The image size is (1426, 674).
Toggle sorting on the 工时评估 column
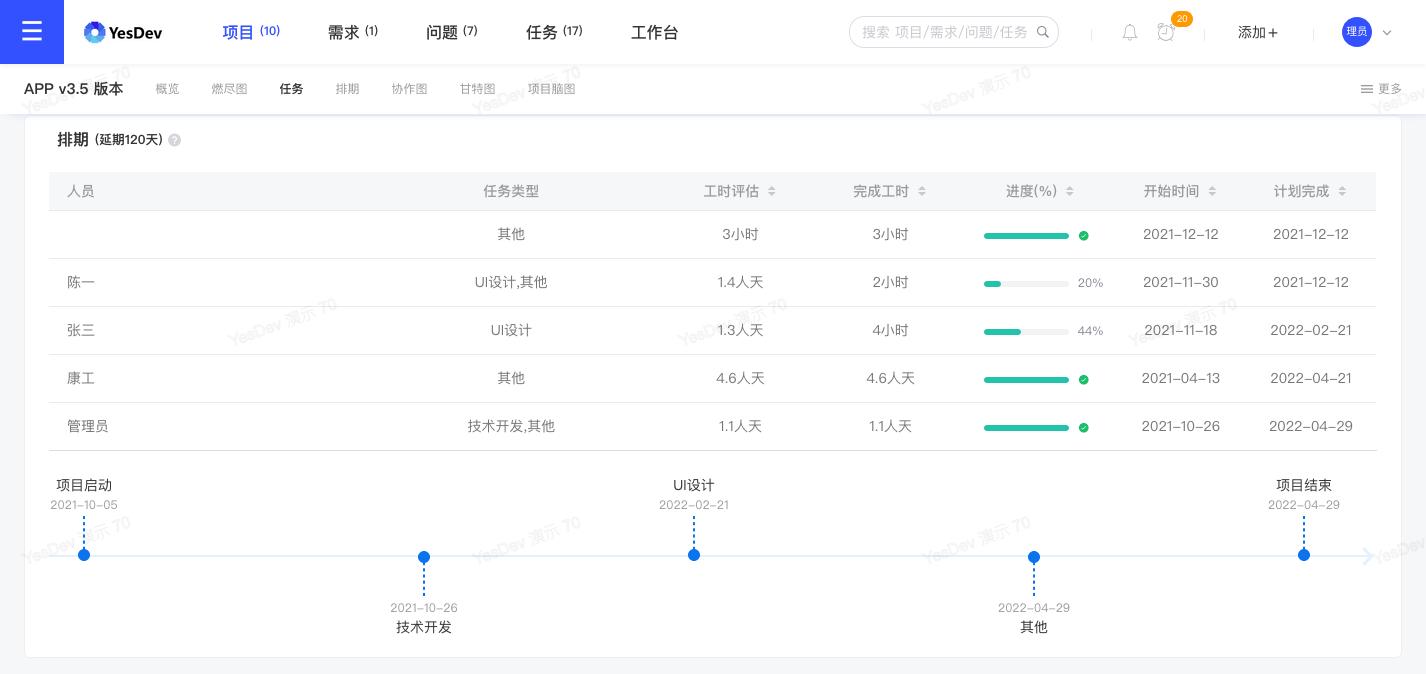(771, 191)
